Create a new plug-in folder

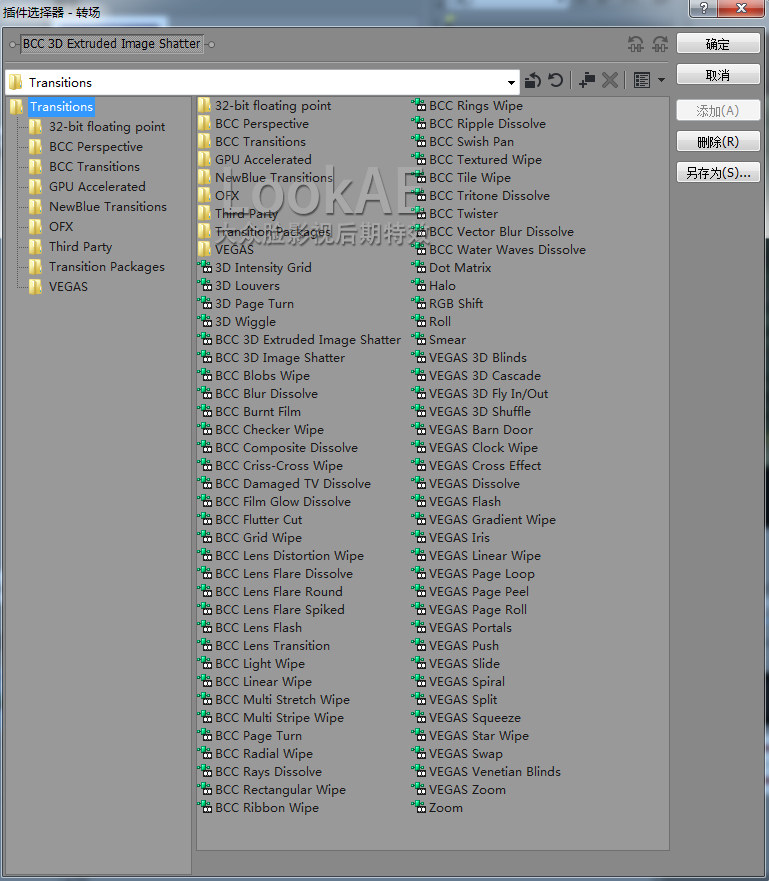click(x=587, y=80)
